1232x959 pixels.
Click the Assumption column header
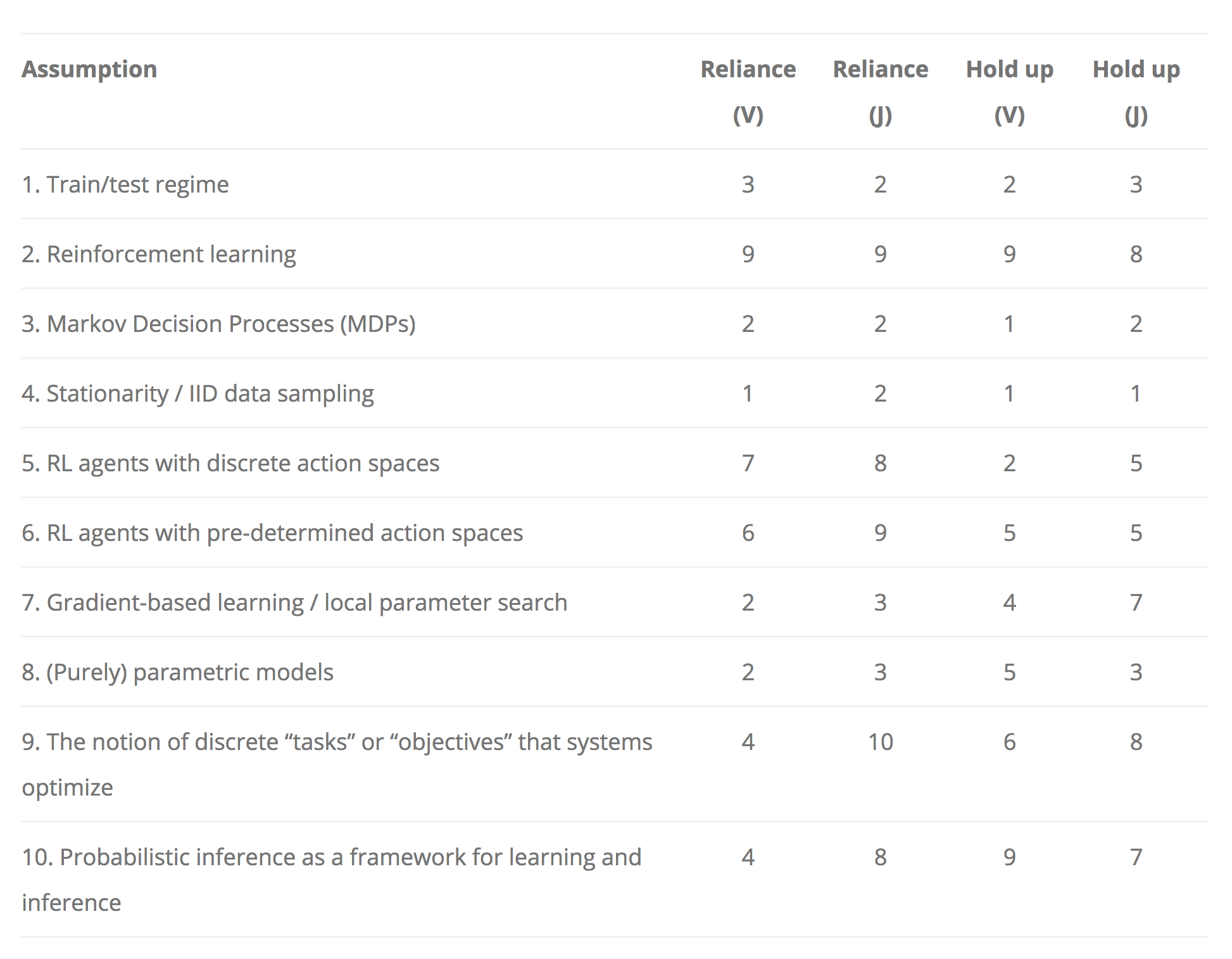point(89,69)
